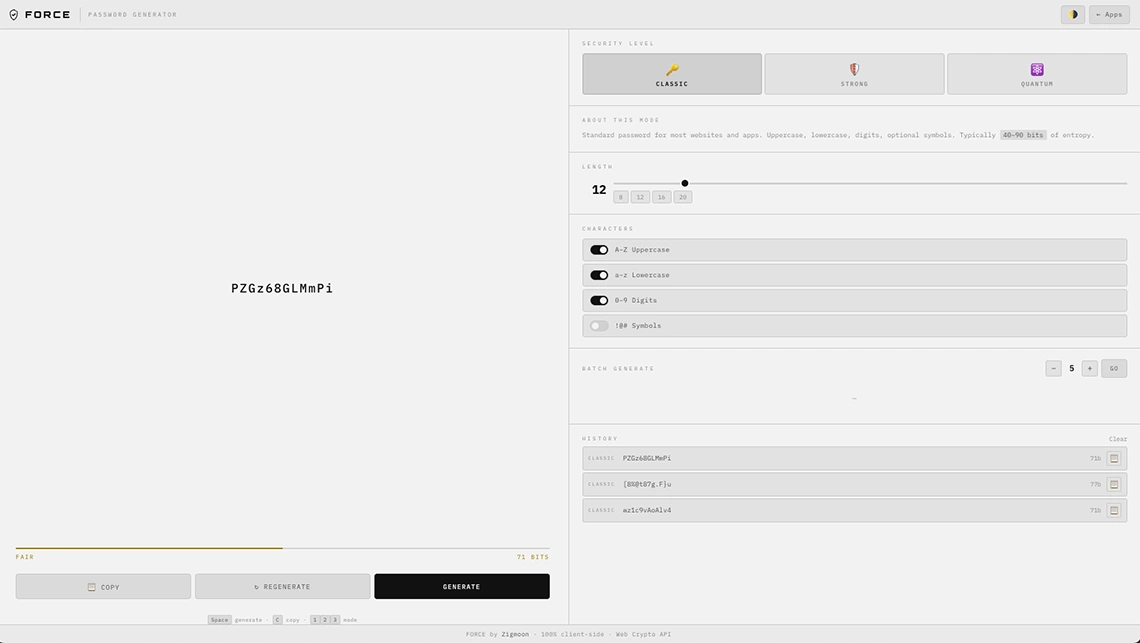Set length preset to 8
The width and height of the screenshot is (1140, 643).
click(621, 197)
